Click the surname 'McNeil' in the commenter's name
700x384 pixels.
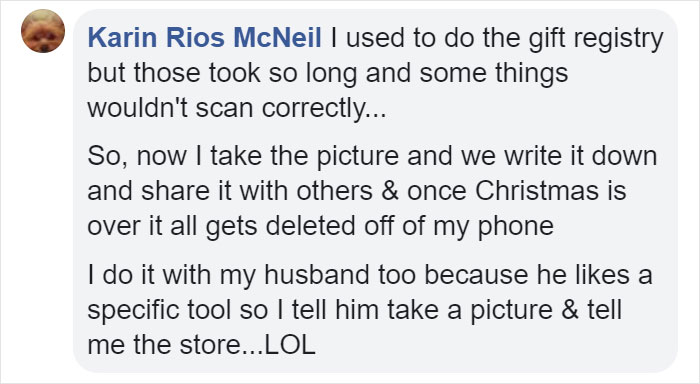[277, 38]
